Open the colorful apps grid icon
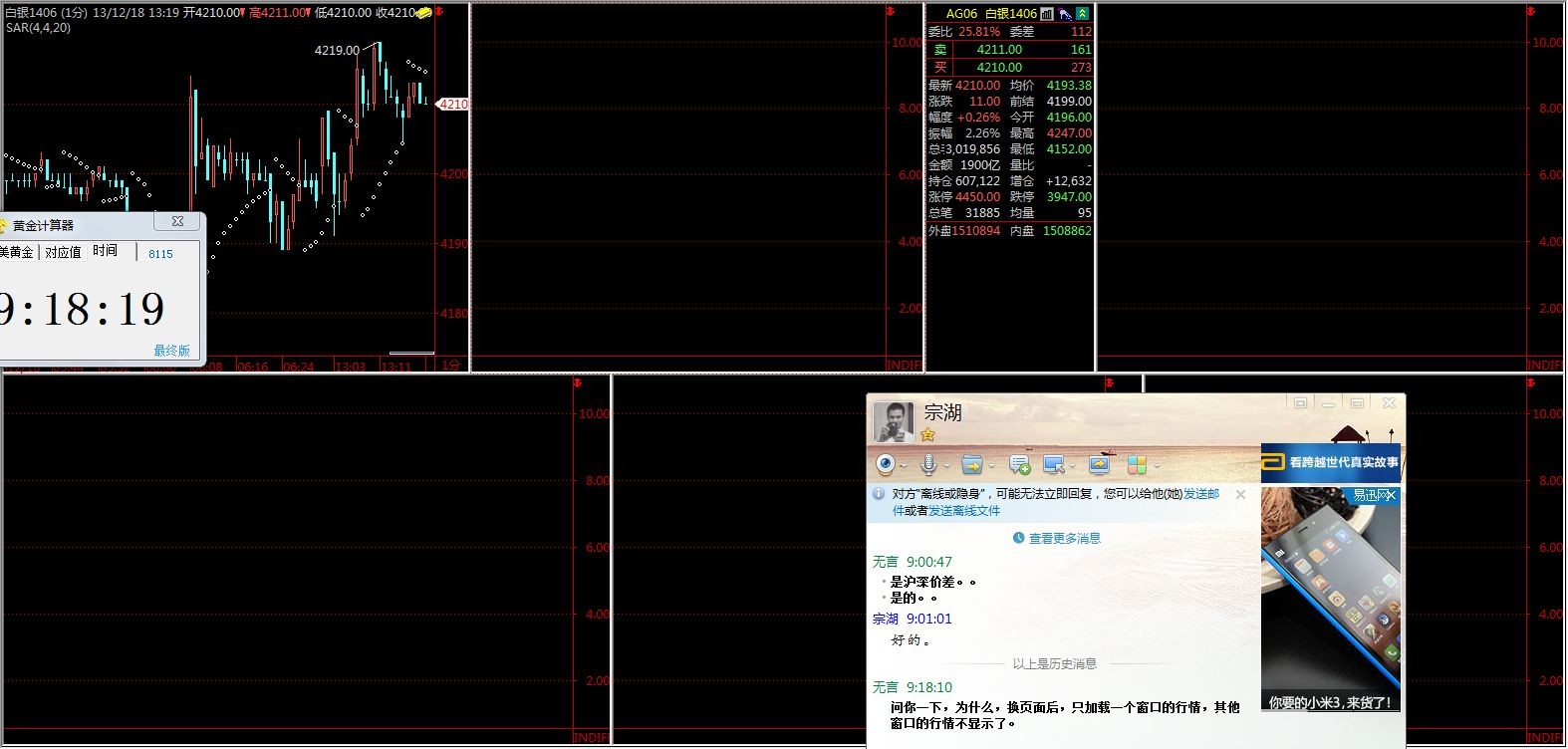Image resolution: width=1568 pixels, height=749 pixels. click(1137, 464)
